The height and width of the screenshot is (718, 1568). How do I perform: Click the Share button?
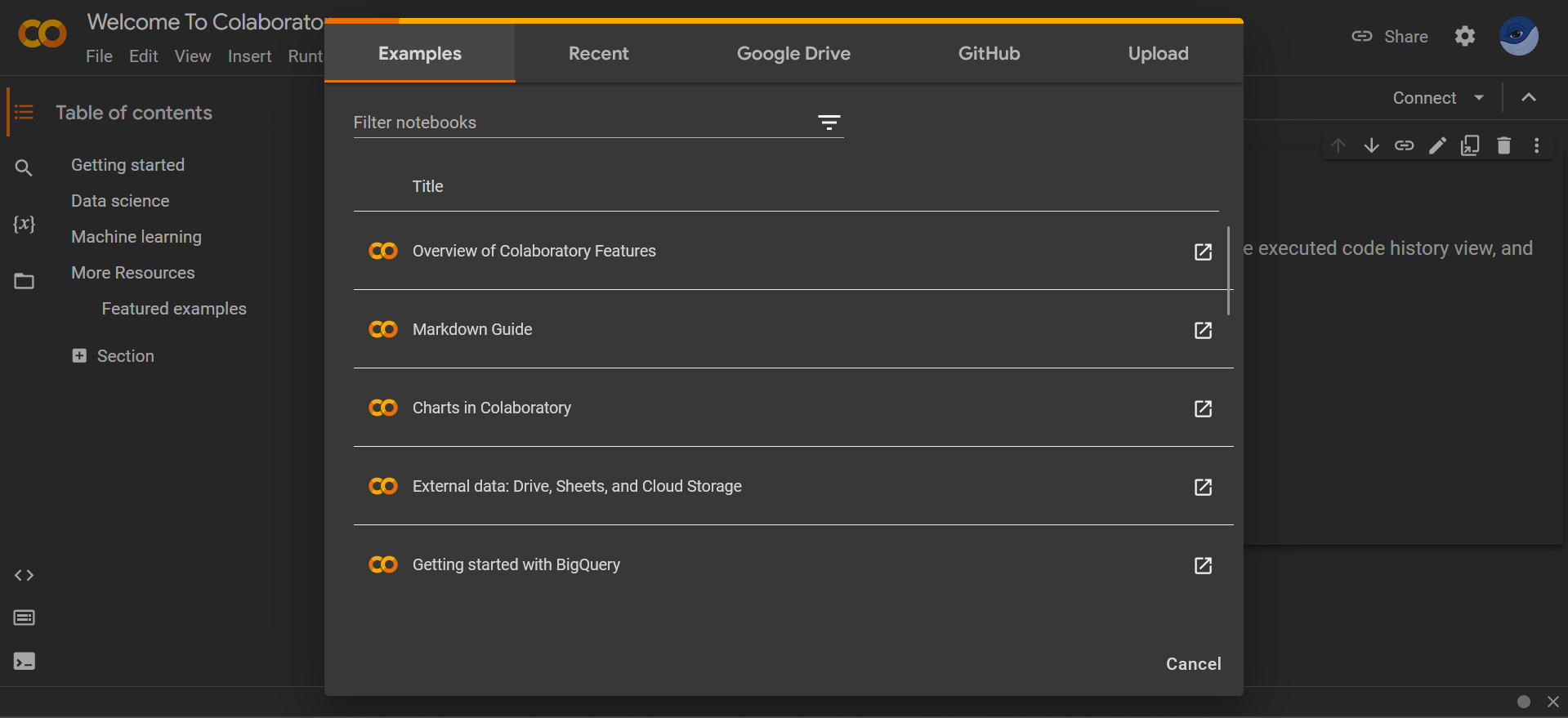(1390, 36)
